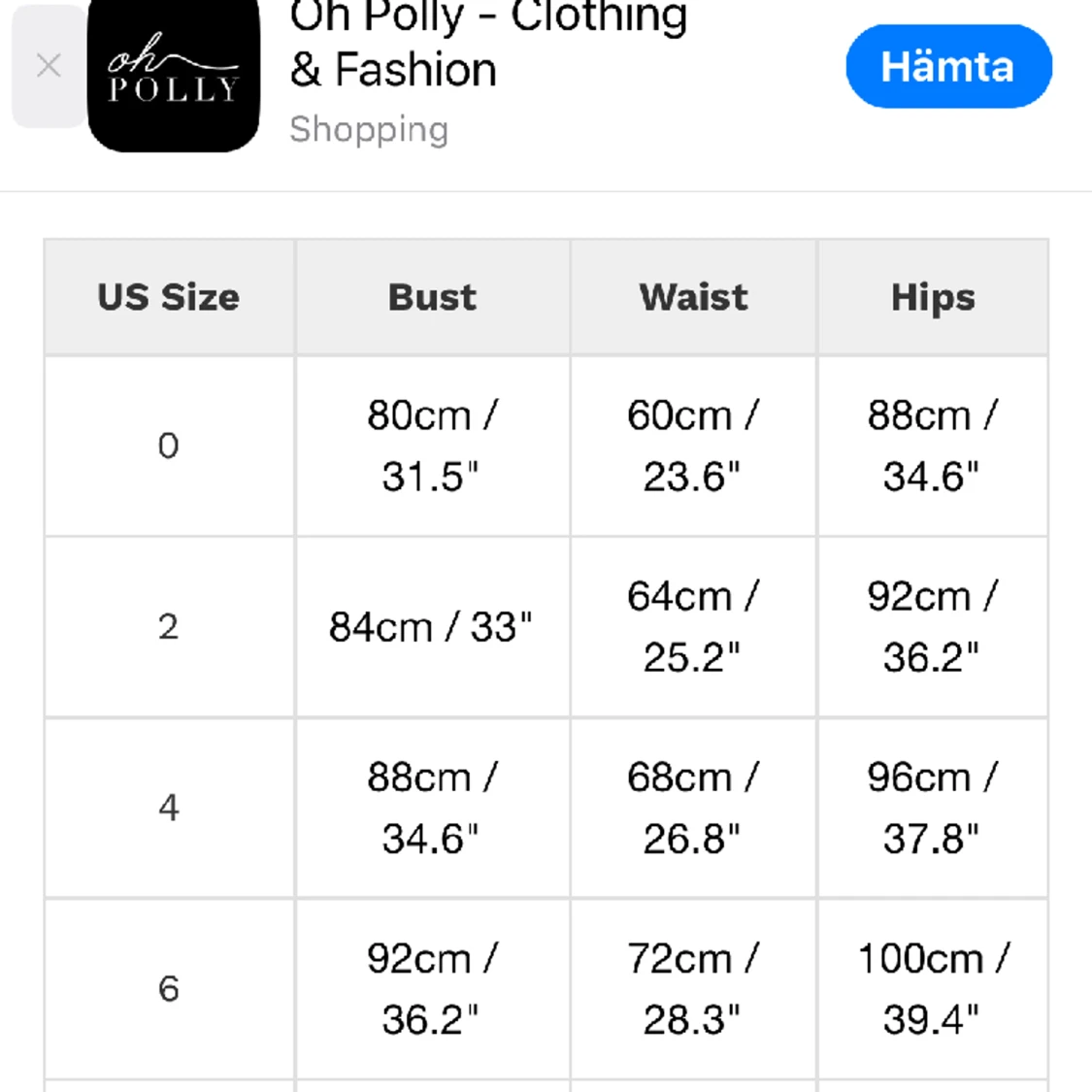
Task: Tap the 92cm / 36.2" hips cell
Action: pyautogui.click(x=933, y=627)
